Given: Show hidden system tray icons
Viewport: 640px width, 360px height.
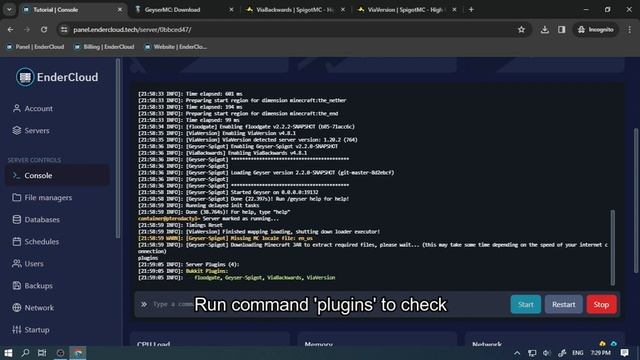Looking at the screenshot, I should (x=517, y=353).
